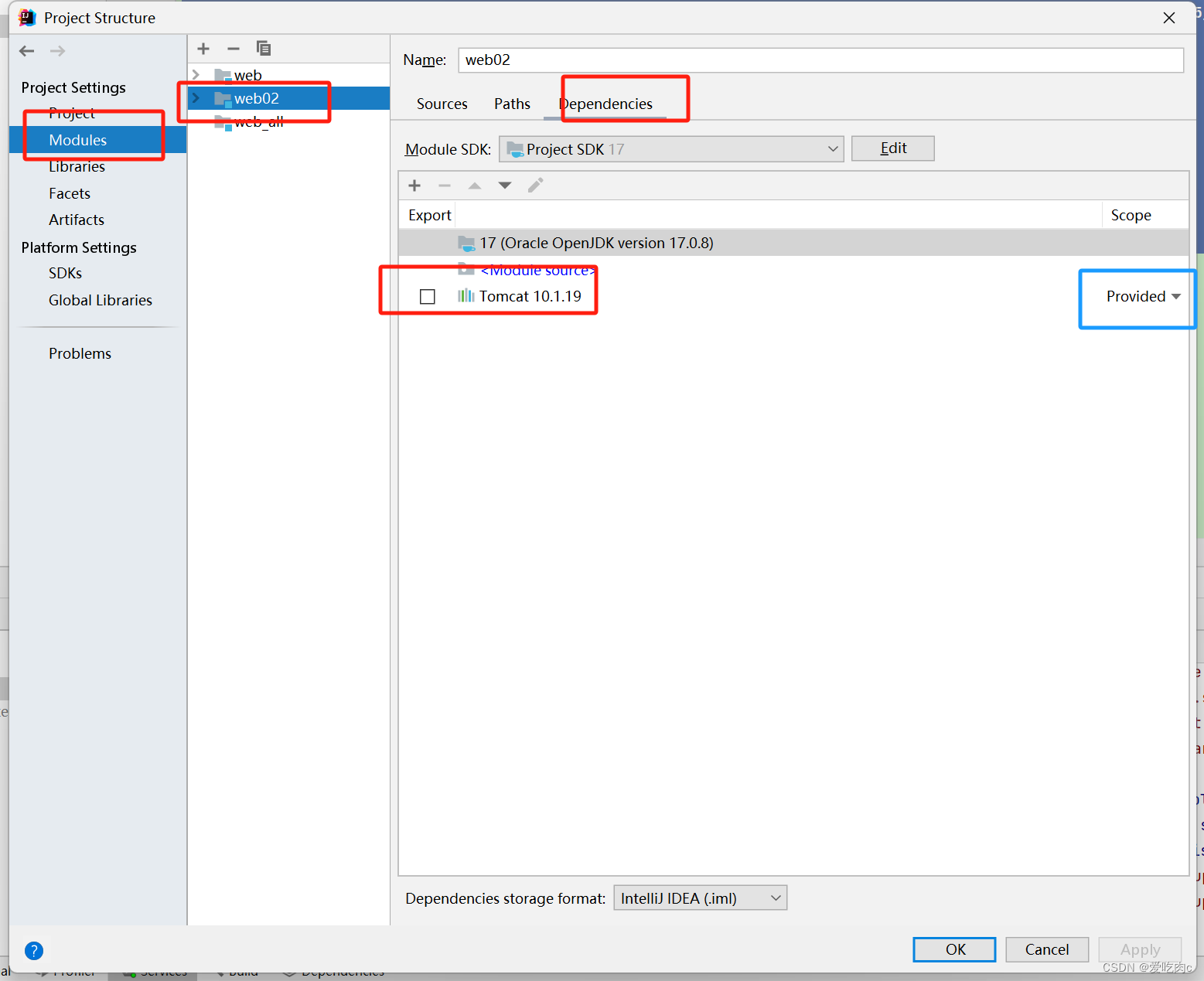The height and width of the screenshot is (981, 1204).
Task: Remove the selected module with the minus icon
Action: click(x=234, y=49)
